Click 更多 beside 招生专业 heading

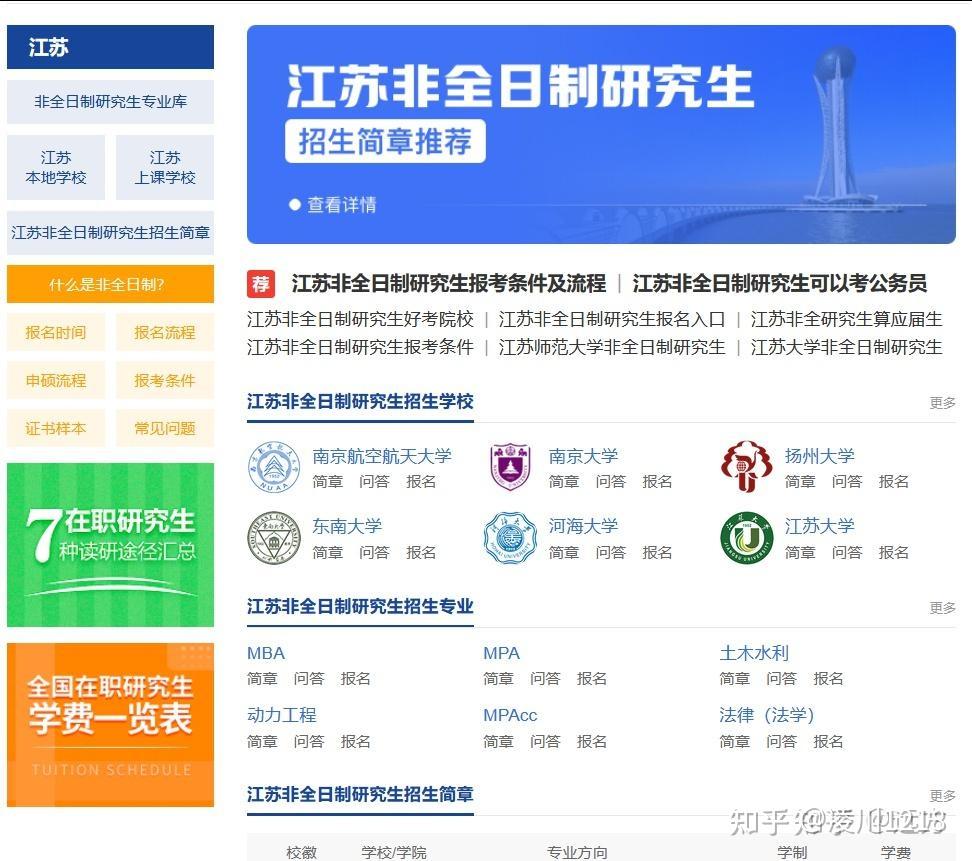pyautogui.click(x=942, y=608)
